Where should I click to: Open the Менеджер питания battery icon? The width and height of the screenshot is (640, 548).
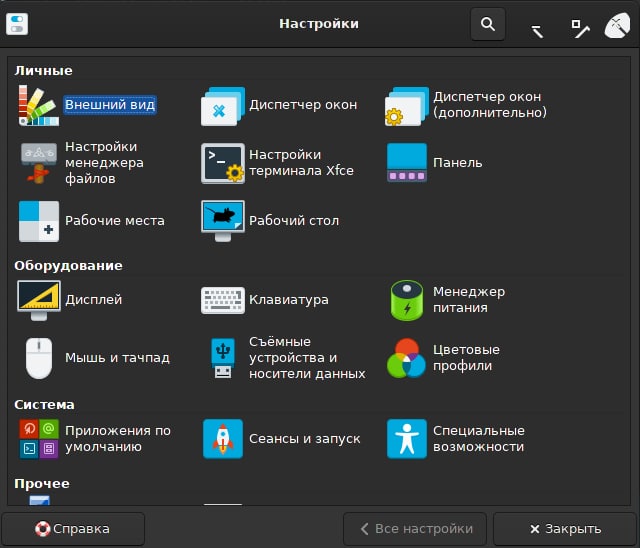coord(407,300)
